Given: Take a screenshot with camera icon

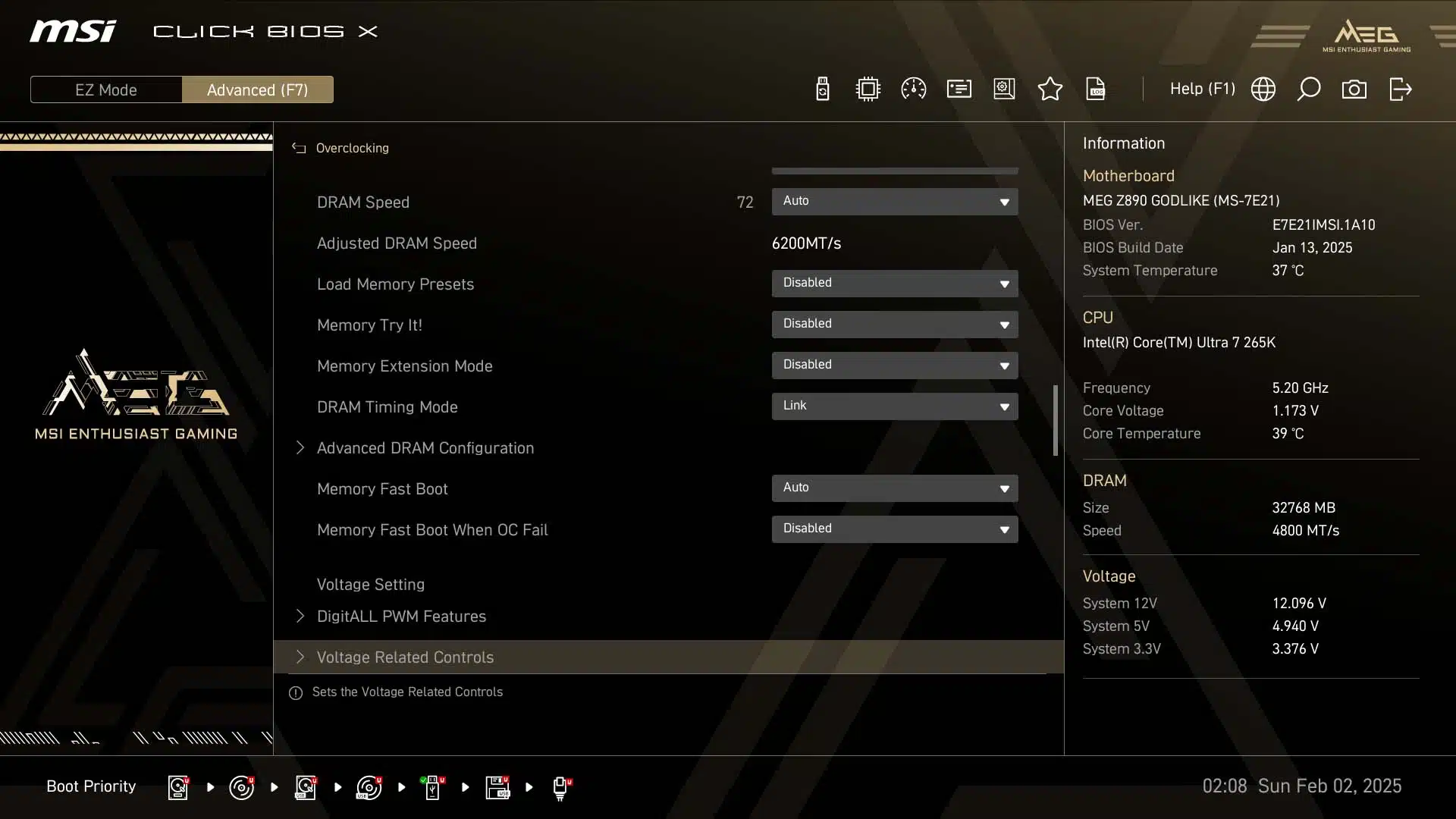Looking at the screenshot, I should (x=1354, y=89).
